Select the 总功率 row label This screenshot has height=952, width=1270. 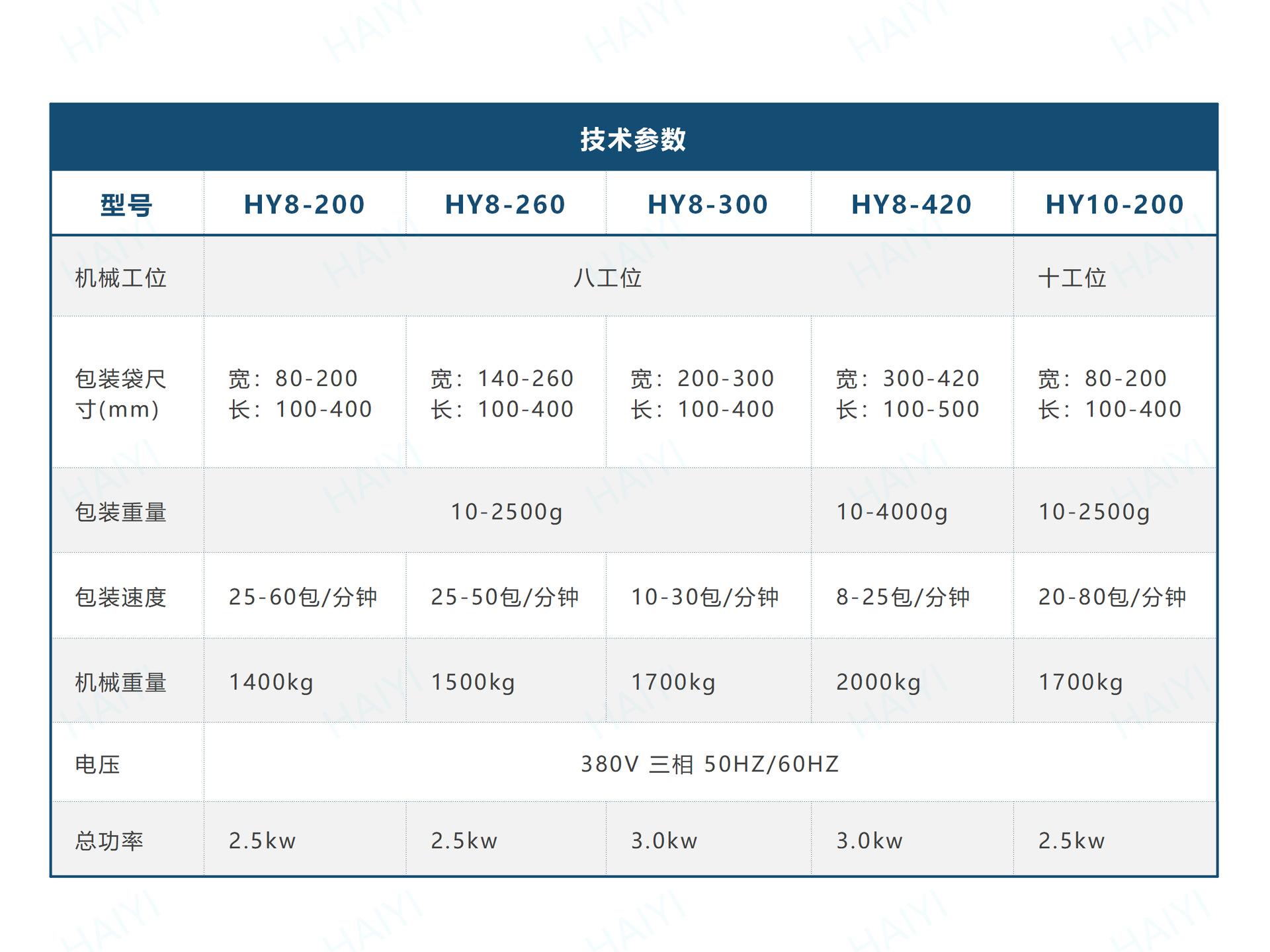[x=109, y=841]
